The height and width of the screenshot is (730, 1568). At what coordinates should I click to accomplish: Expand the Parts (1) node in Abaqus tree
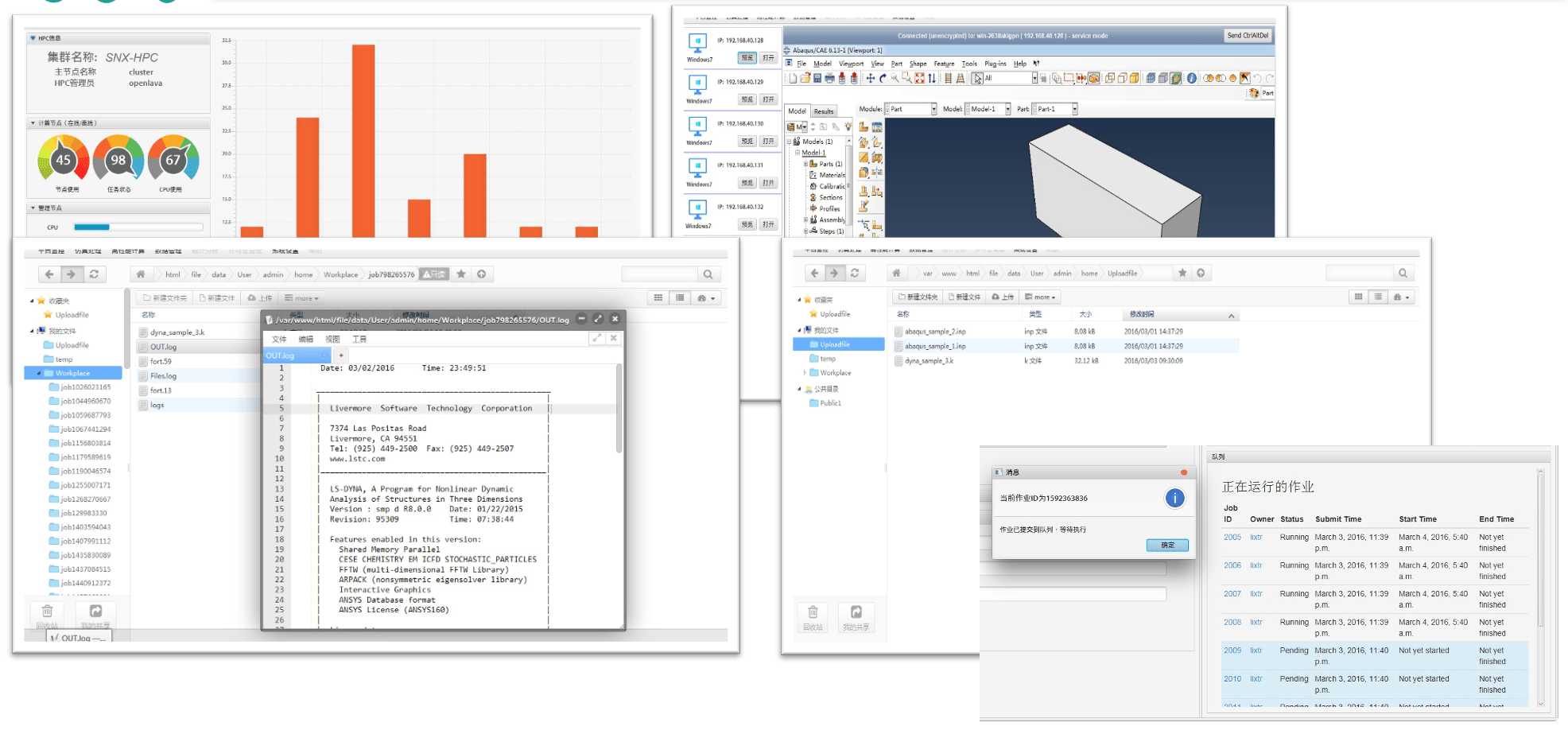(805, 164)
